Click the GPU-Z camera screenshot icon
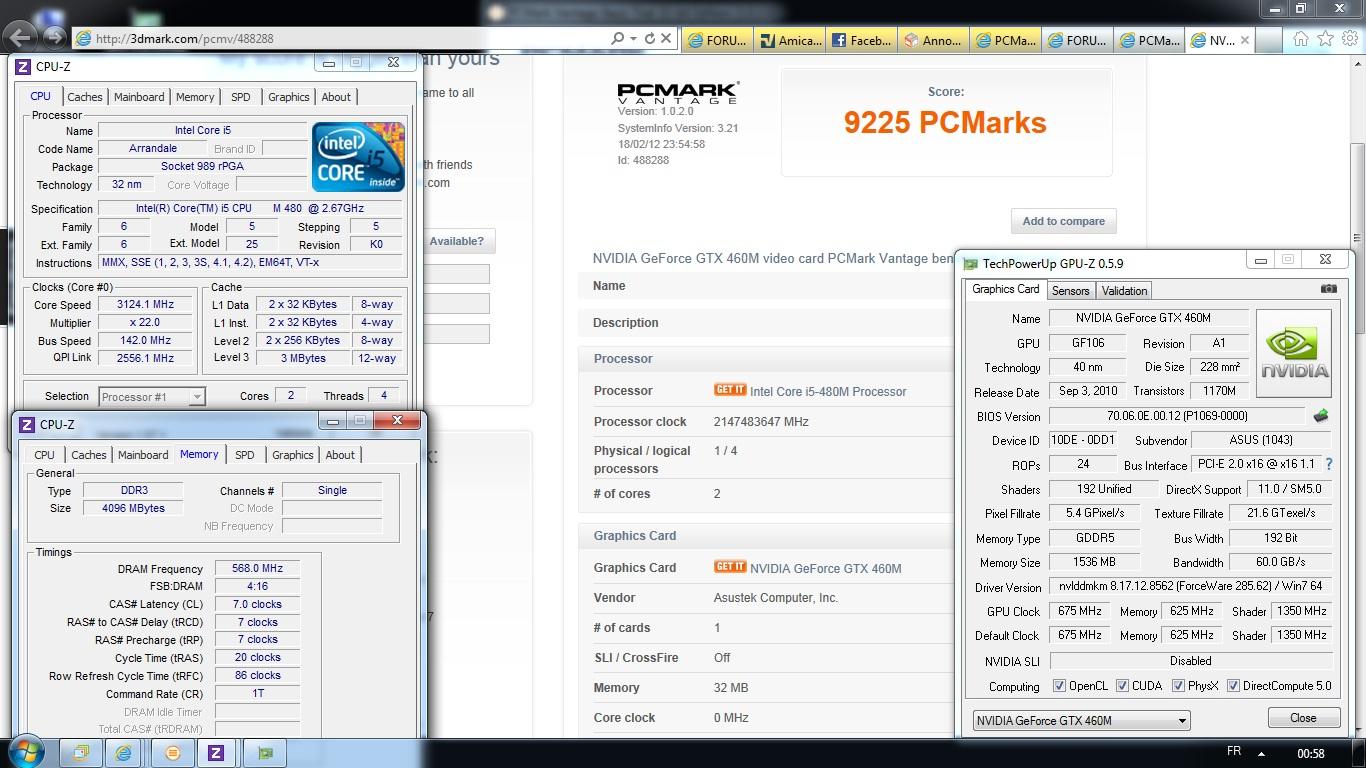1366x768 pixels. [x=1328, y=288]
